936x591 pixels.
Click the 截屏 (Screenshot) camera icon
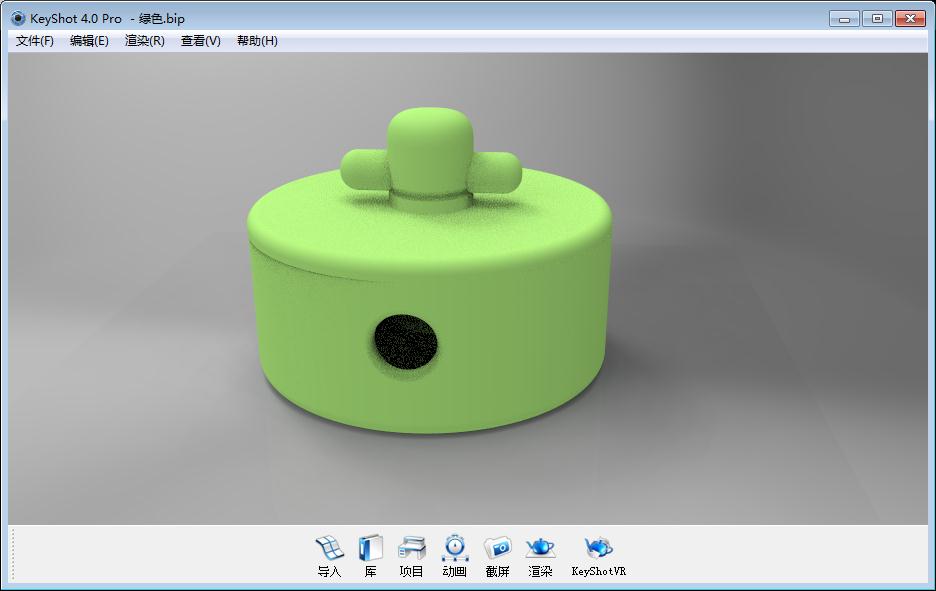coord(497,556)
